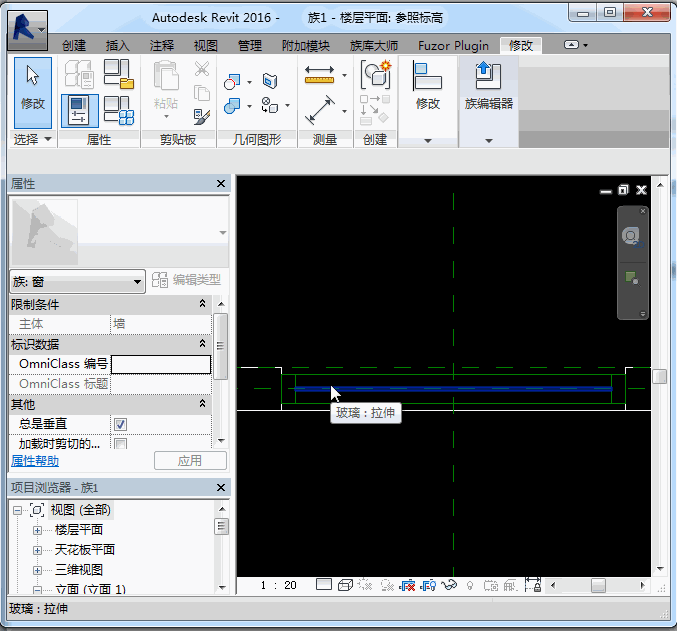This screenshot has height=631, width=677.
Task: Click the navigation wheel icon in the canvas
Action: 632,236
